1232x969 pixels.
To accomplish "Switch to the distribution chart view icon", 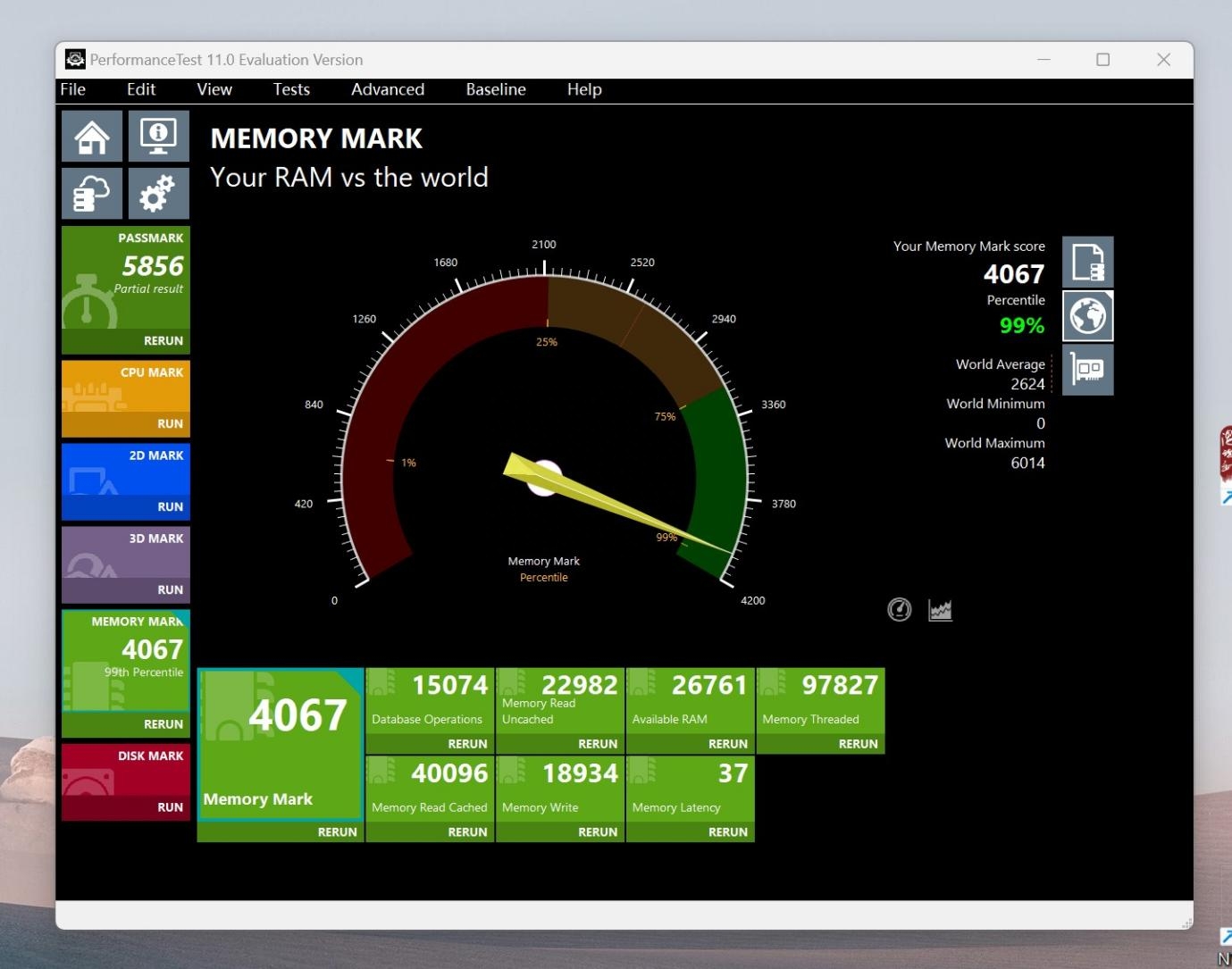I will (940, 610).
